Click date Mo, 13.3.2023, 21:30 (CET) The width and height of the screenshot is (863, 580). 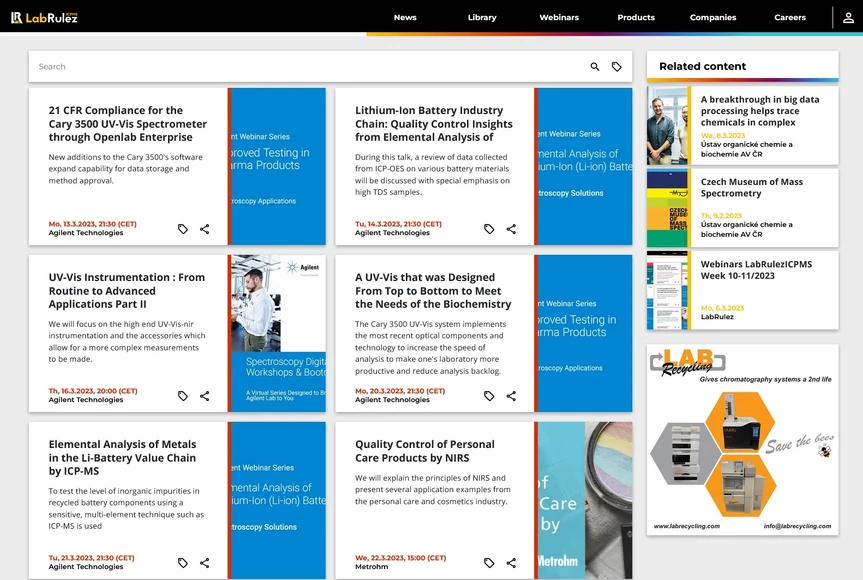coord(92,224)
